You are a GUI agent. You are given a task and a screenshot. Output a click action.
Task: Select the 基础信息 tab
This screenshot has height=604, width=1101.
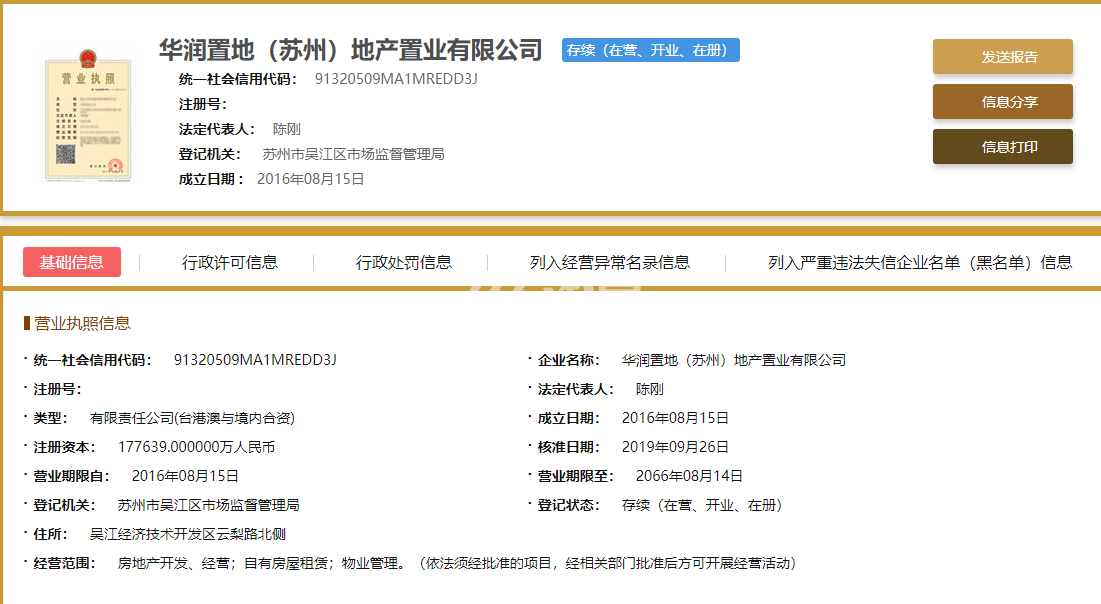tap(72, 262)
